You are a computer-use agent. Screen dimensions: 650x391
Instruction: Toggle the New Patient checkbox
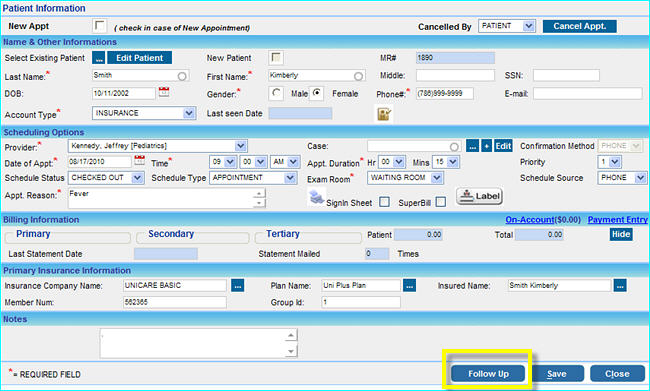276,58
